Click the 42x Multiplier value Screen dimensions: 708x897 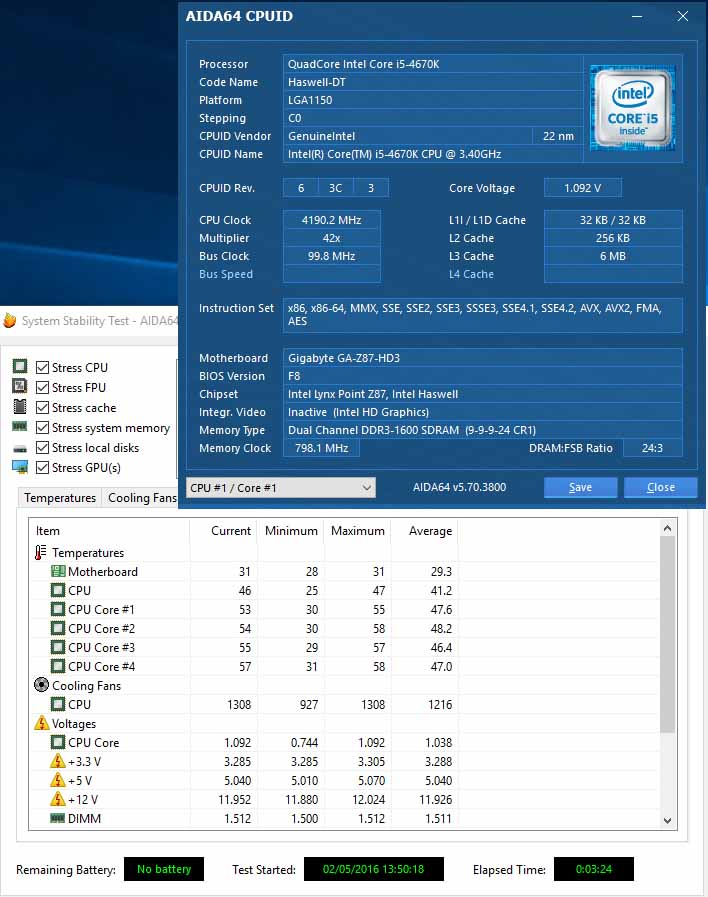(x=332, y=238)
